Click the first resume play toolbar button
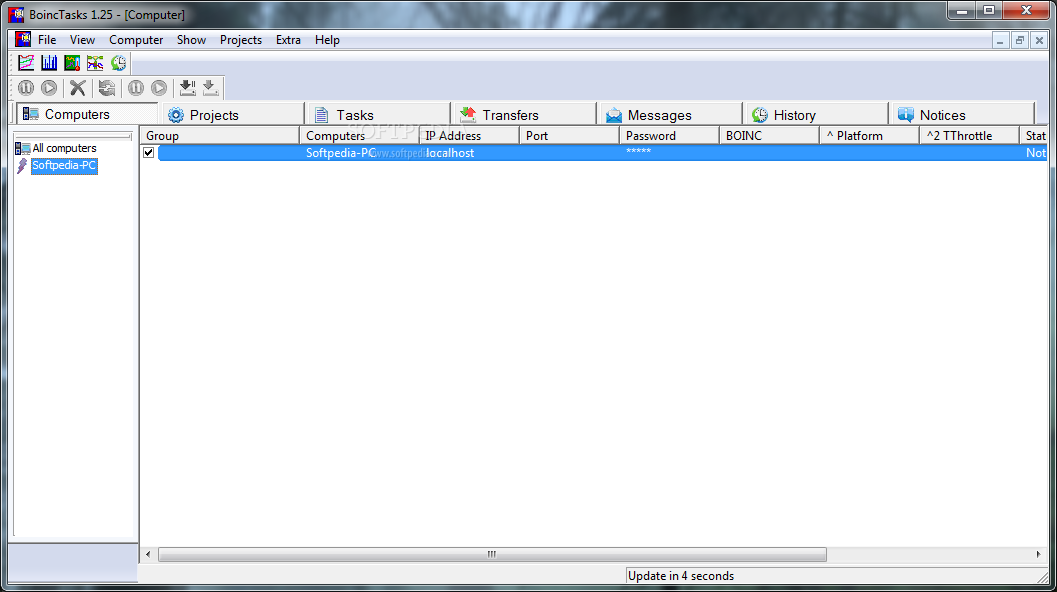This screenshot has width=1057, height=592. 49,88
